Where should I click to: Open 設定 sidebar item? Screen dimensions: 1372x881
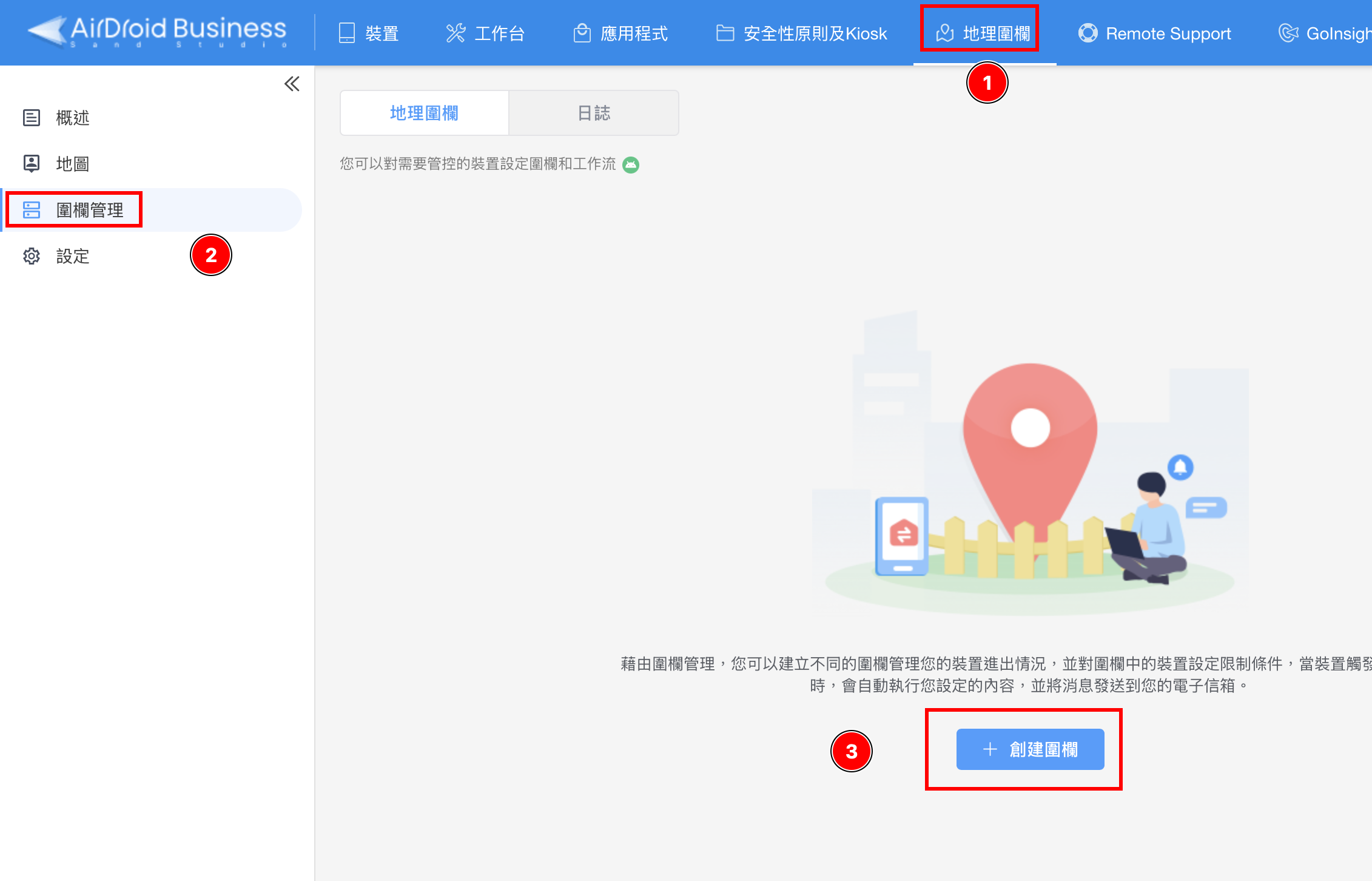tap(73, 256)
